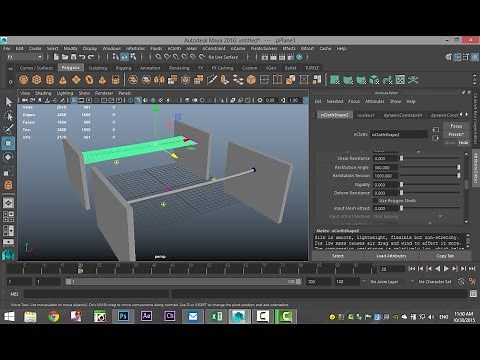Activate the Paint selection tool
The height and width of the screenshot is (360, 480).
click(9, 129)
